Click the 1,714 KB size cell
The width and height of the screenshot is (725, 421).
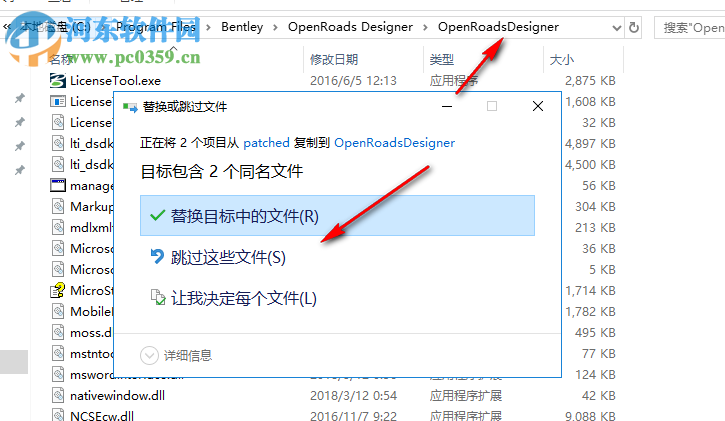pos(590,291)
